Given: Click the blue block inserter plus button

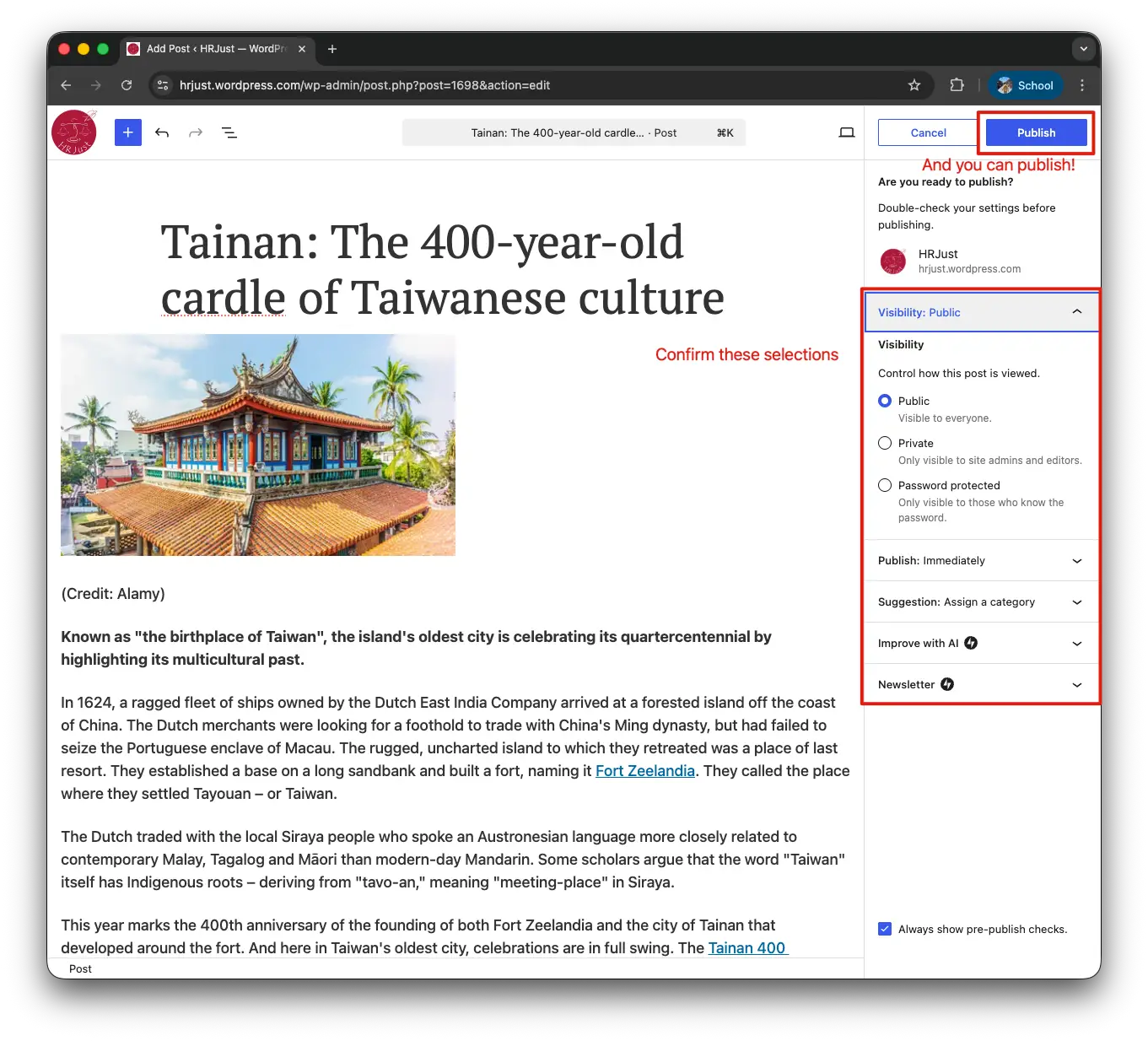Looking at the screenshot, I should pyautogui.click(x=128, y=132).
